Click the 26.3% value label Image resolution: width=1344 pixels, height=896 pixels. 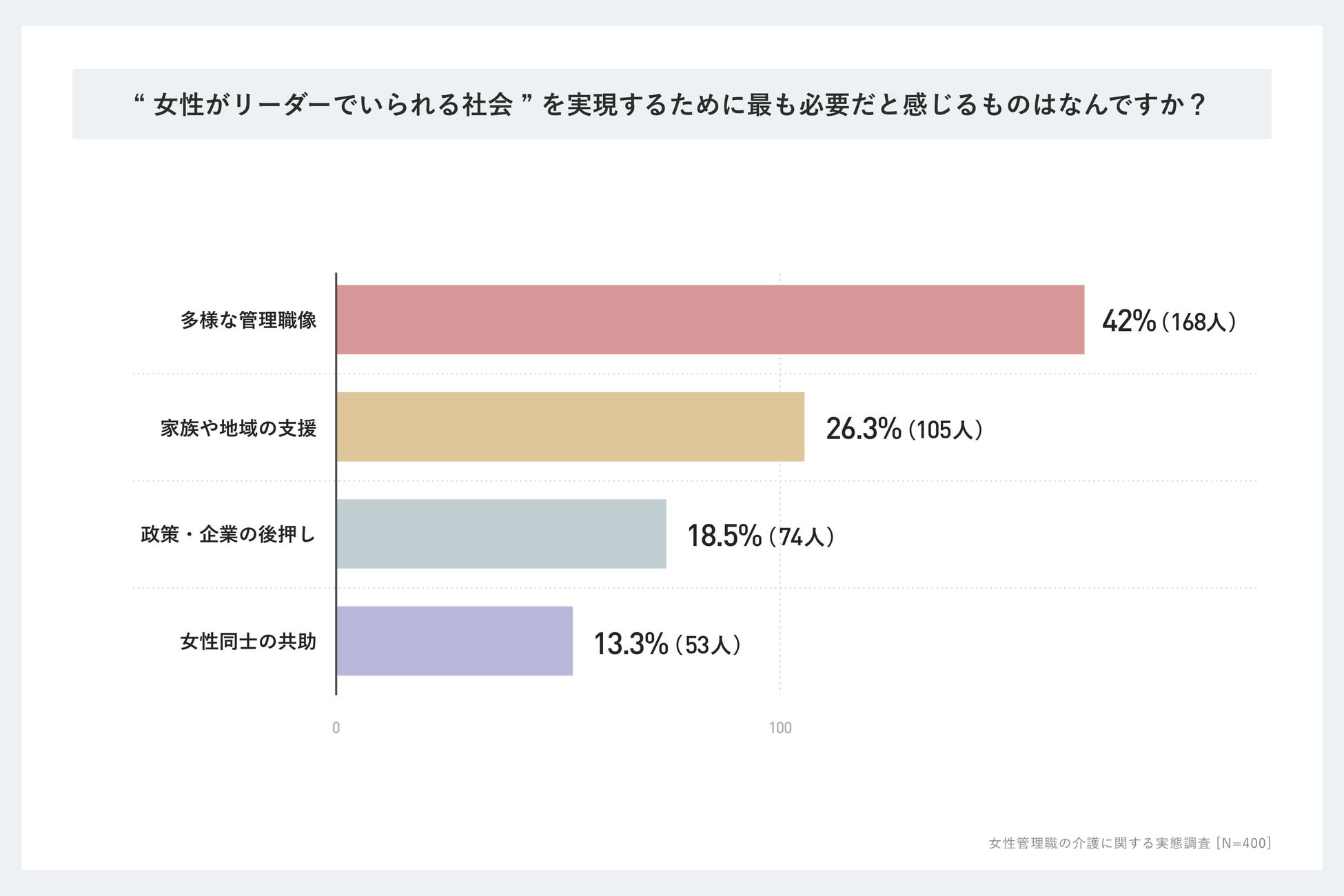[863, 429]
